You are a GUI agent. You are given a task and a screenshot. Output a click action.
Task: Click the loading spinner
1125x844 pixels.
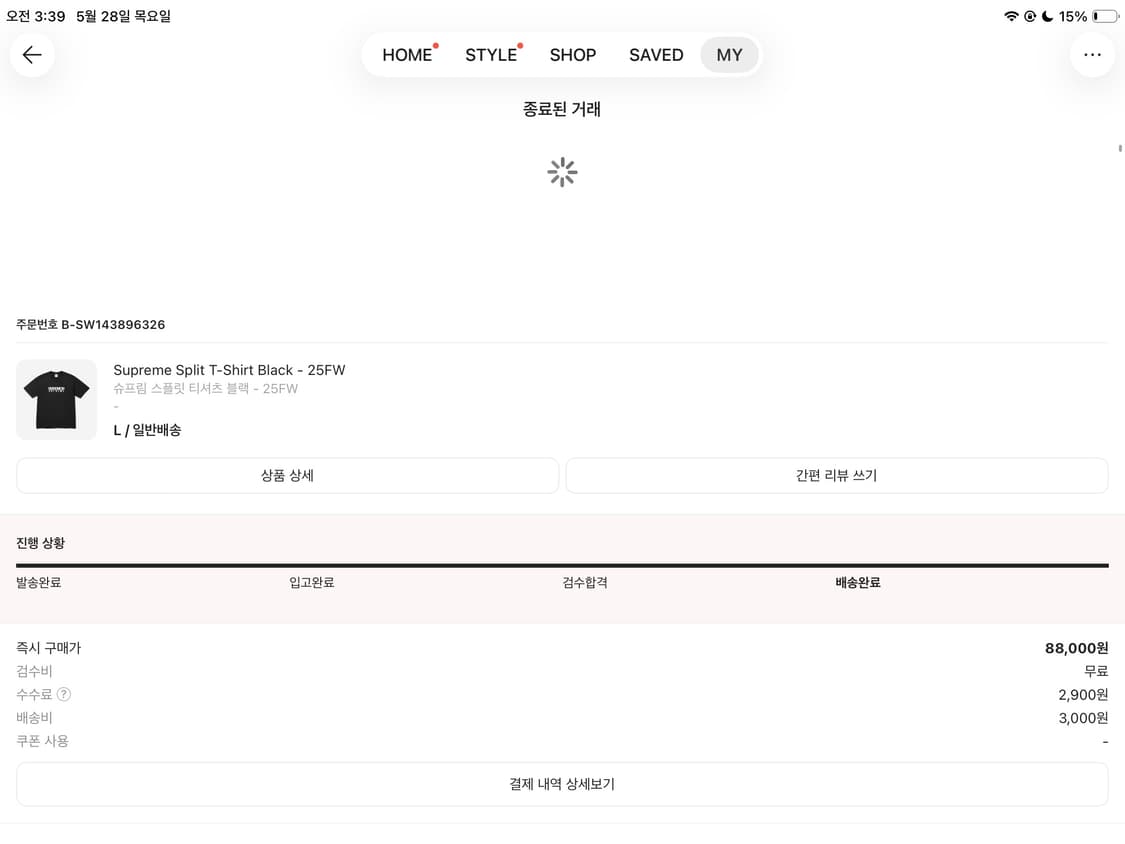(x=562, y=172)
